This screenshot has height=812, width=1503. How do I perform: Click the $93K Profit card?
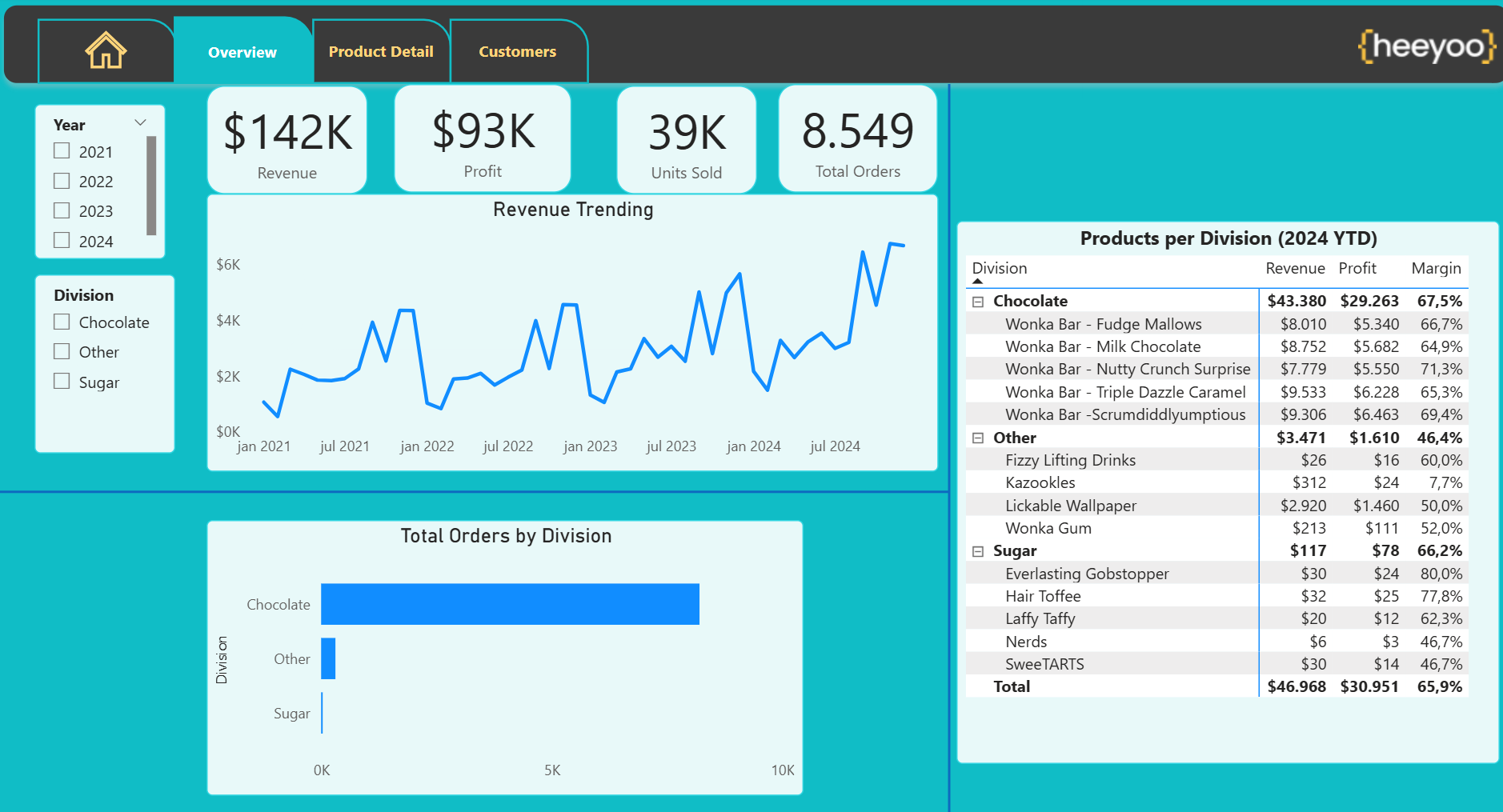(x=483, y=139)
